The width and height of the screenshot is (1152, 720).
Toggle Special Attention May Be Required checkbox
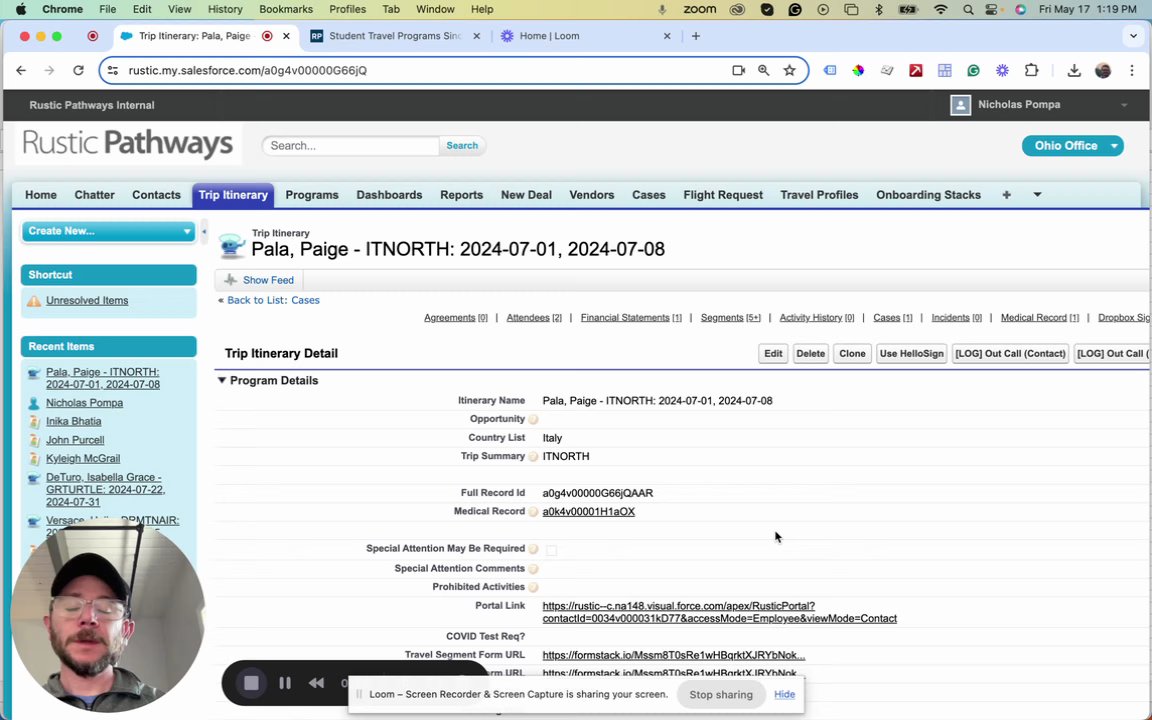click(x=551, y=550)
